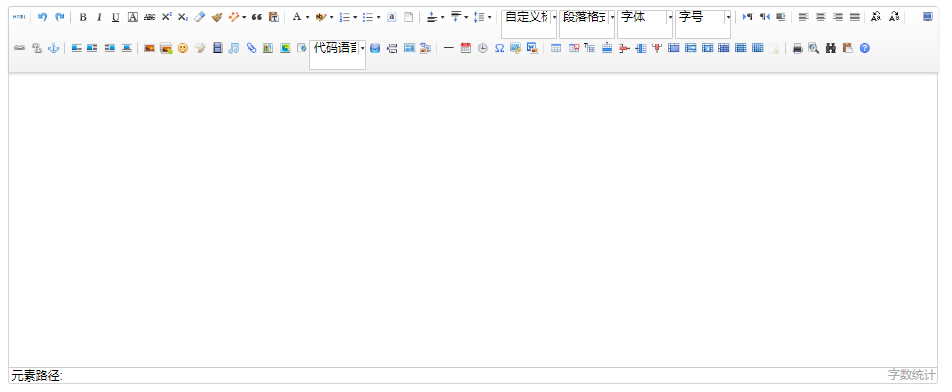Set text direction left to right
This screenshot has width=952, height=392.
(x=747, y=17)
